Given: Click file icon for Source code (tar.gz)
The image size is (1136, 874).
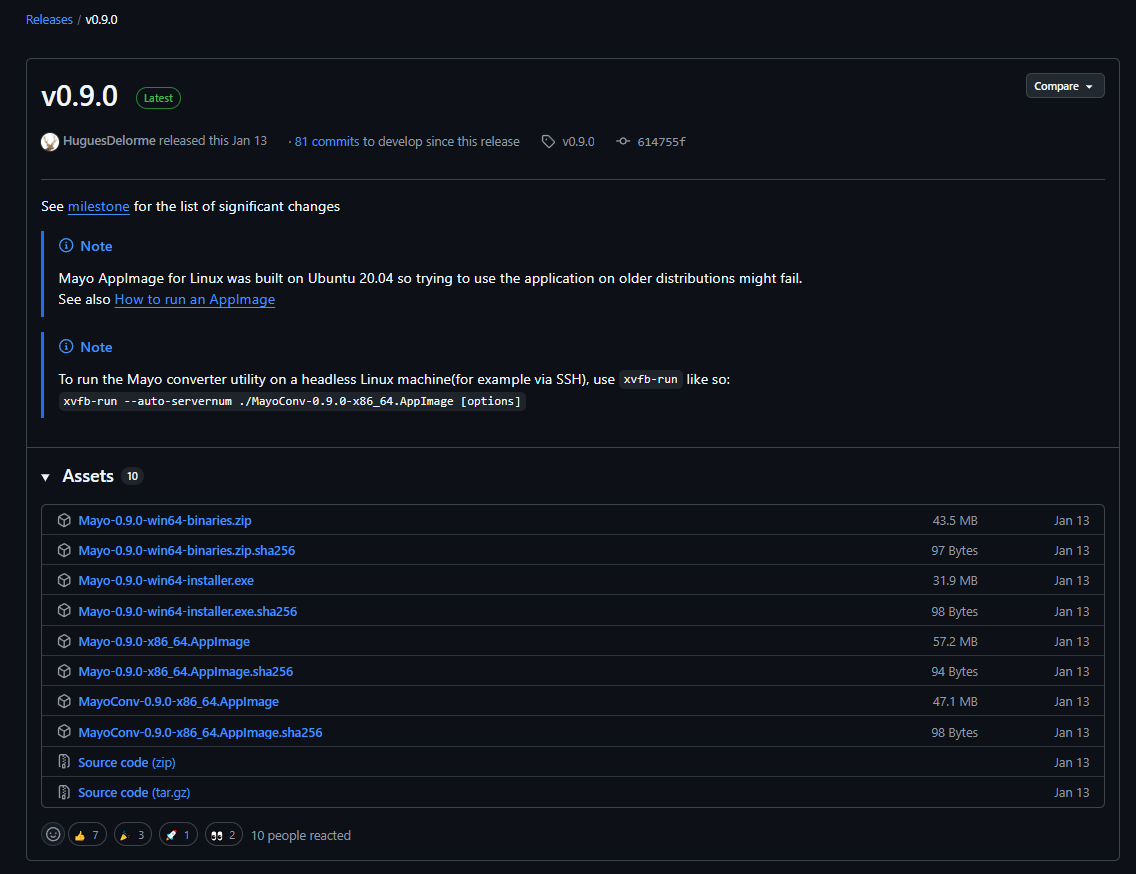Looking at the screenshot, I should pos(64,793).
